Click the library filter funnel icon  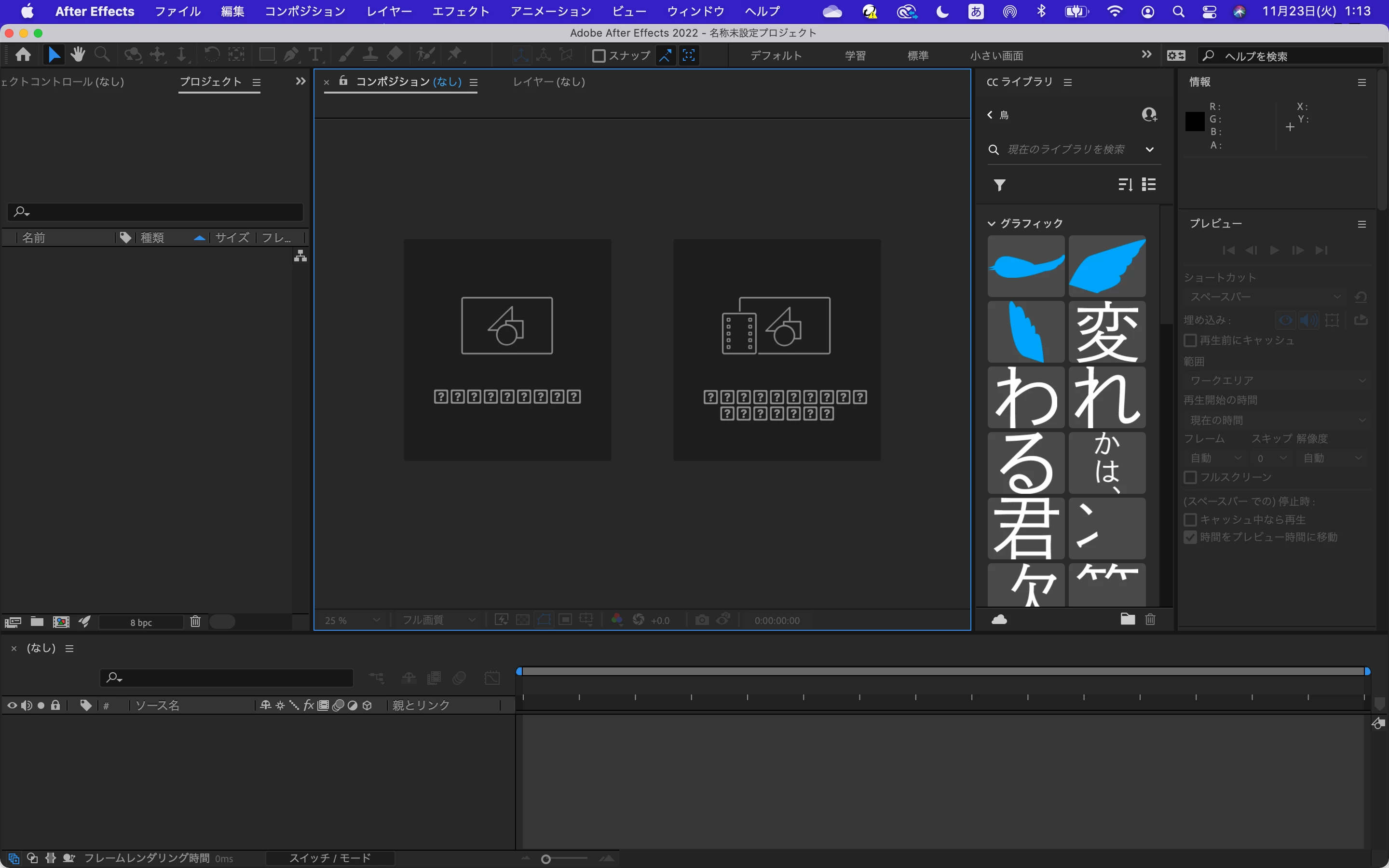pos(999,185)
